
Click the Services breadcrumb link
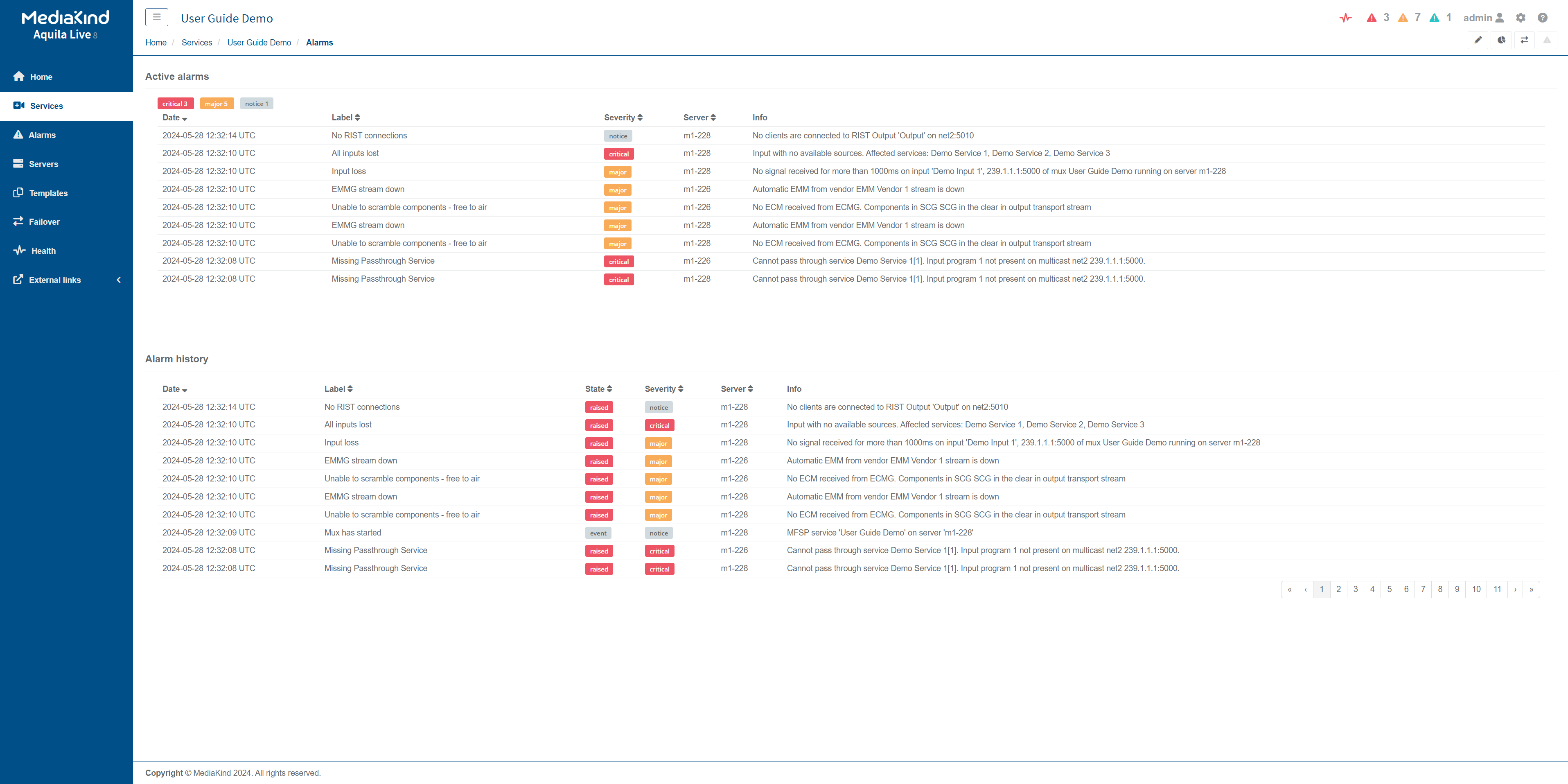(196, 43)
